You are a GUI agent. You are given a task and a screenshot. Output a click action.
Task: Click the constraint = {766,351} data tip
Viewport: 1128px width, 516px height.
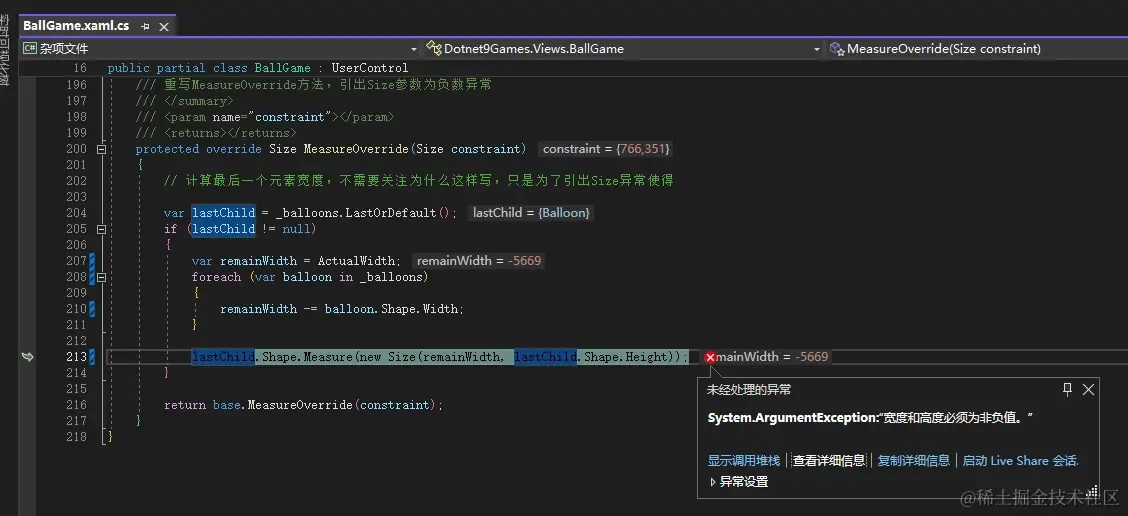pos(606,149)
